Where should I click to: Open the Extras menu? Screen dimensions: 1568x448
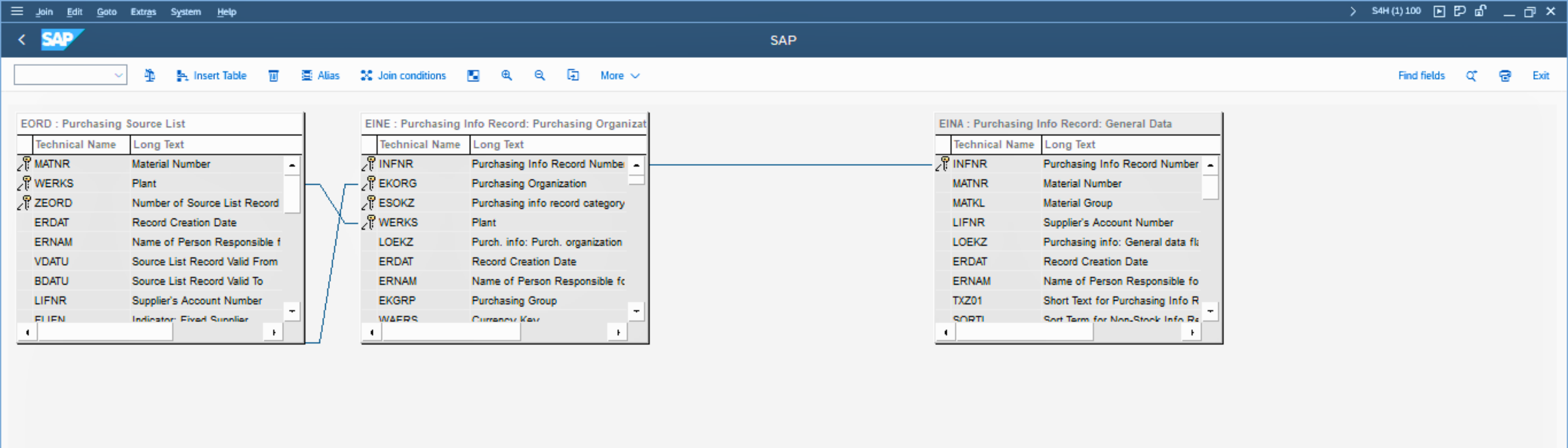coord(143,12)
